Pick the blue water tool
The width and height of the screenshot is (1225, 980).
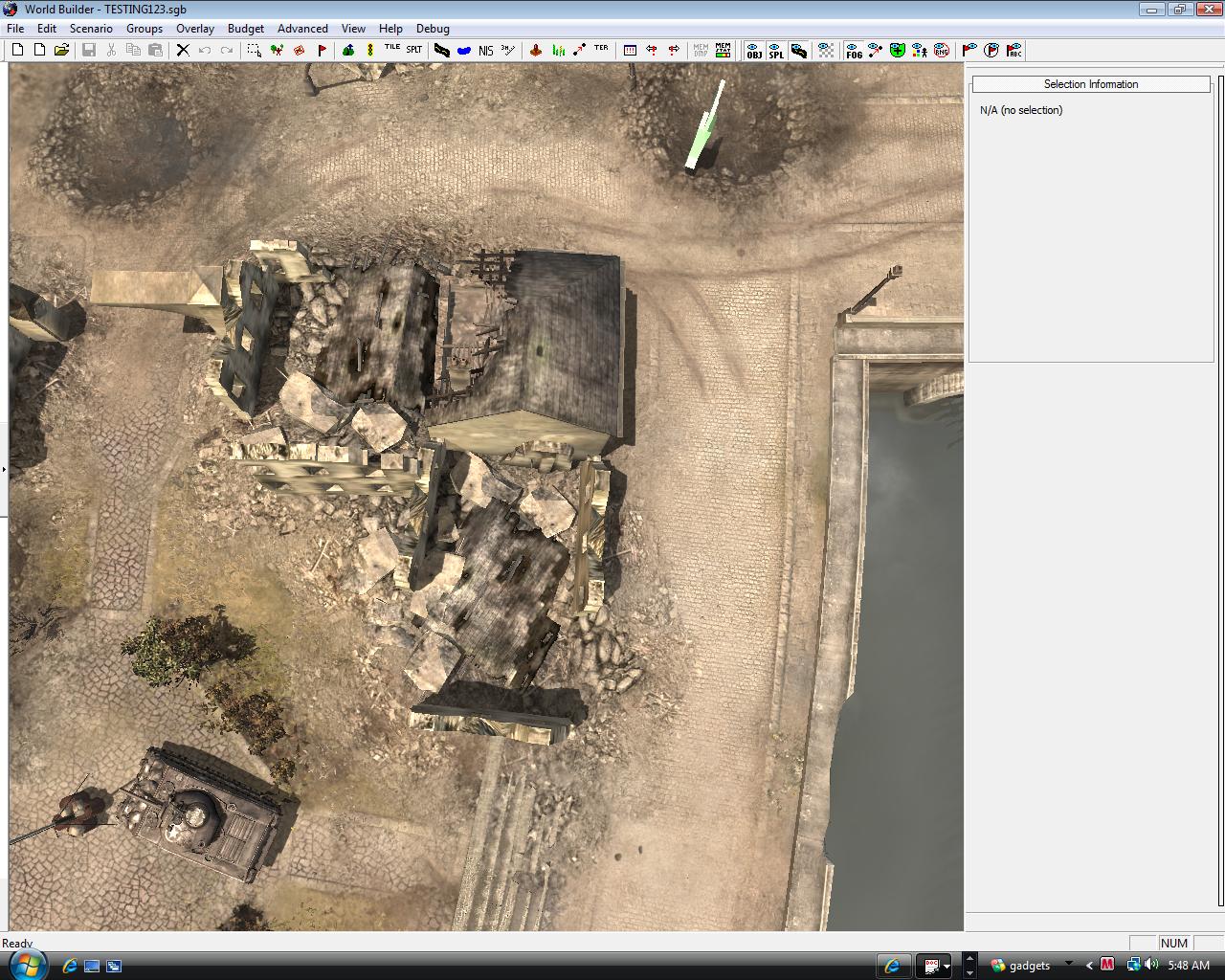coord(463,51)
